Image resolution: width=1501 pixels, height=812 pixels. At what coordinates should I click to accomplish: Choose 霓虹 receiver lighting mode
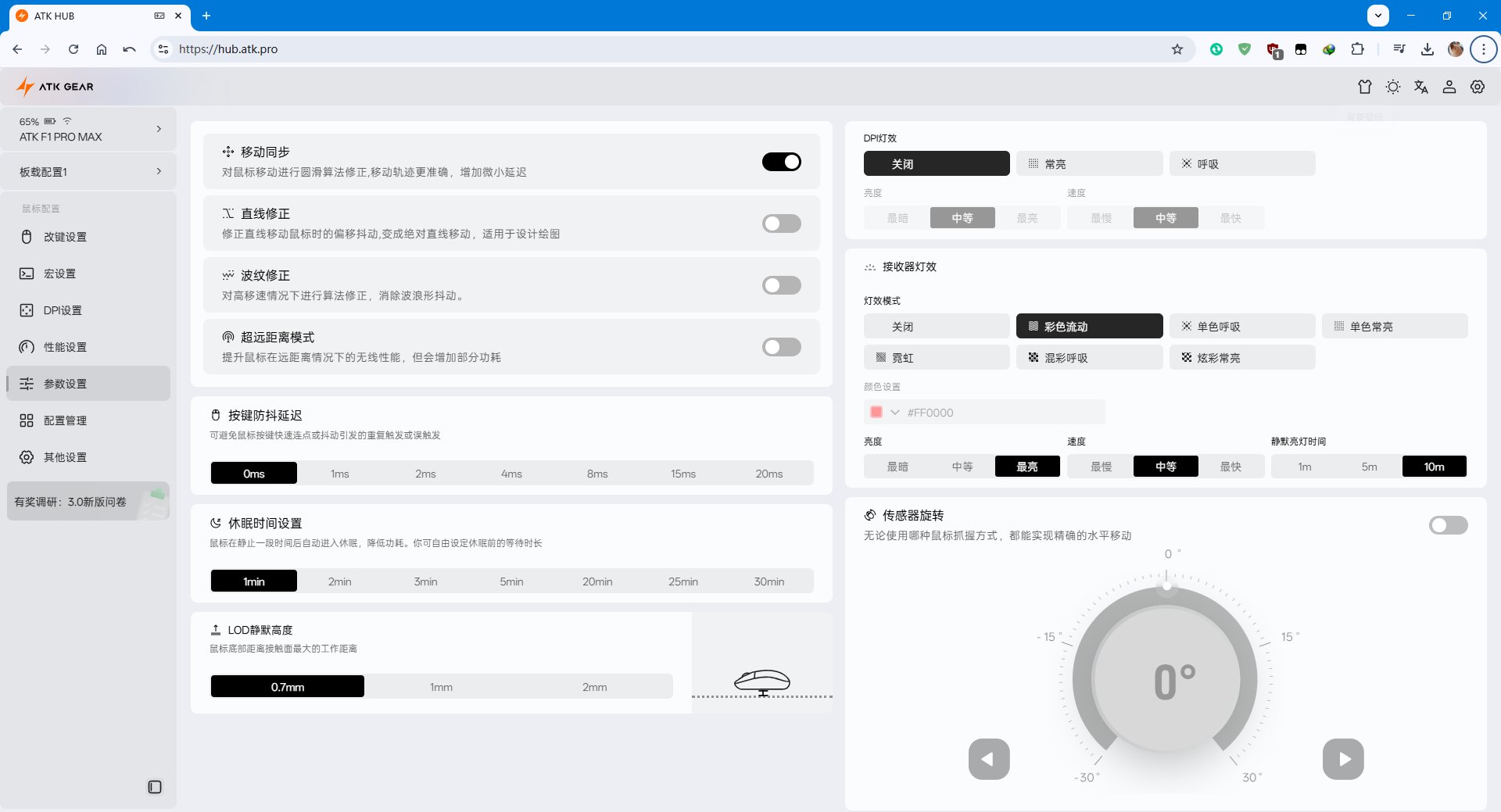936,358
